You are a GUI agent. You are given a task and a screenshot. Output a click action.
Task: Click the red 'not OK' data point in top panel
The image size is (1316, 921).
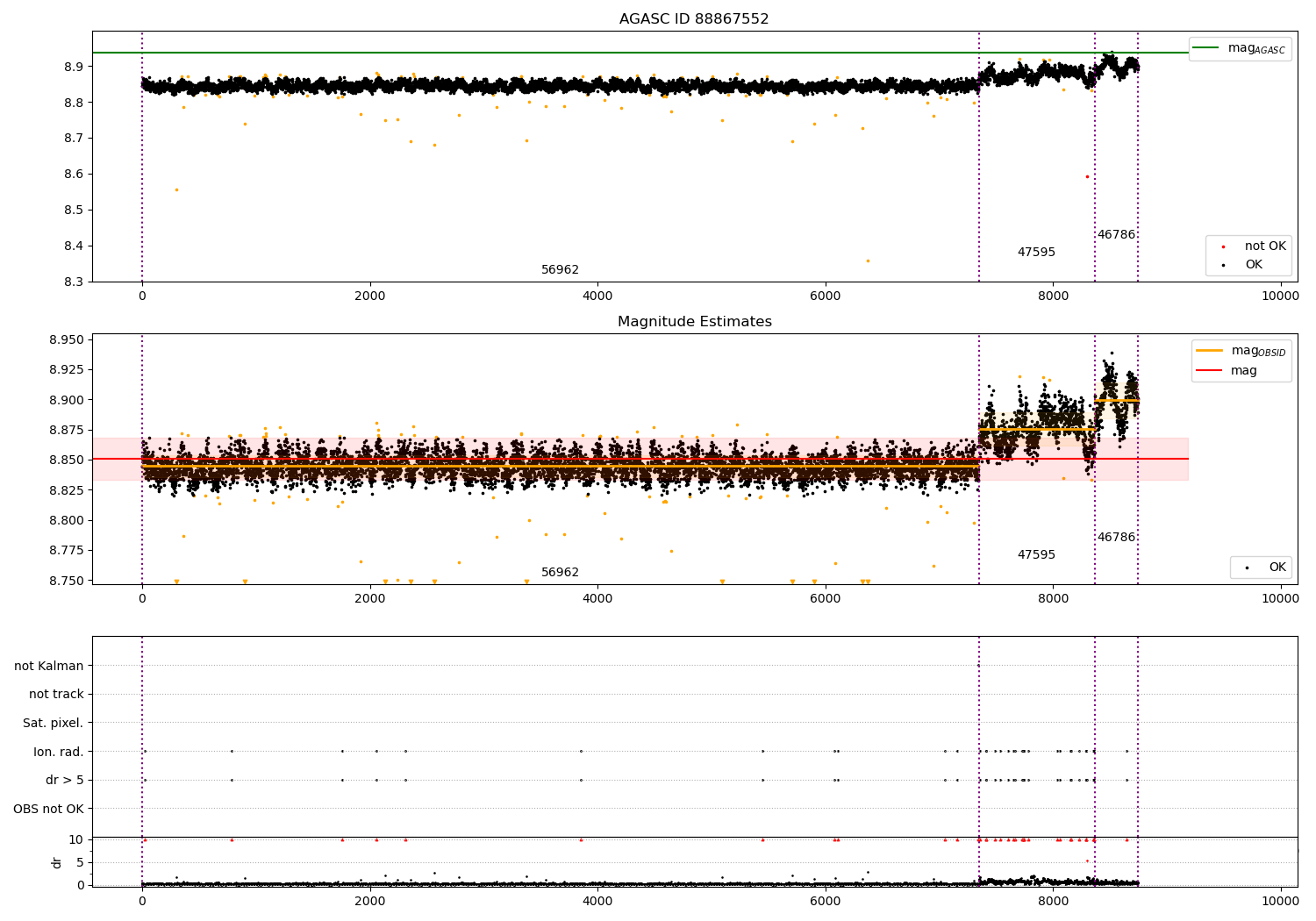tap(1087, 176)
